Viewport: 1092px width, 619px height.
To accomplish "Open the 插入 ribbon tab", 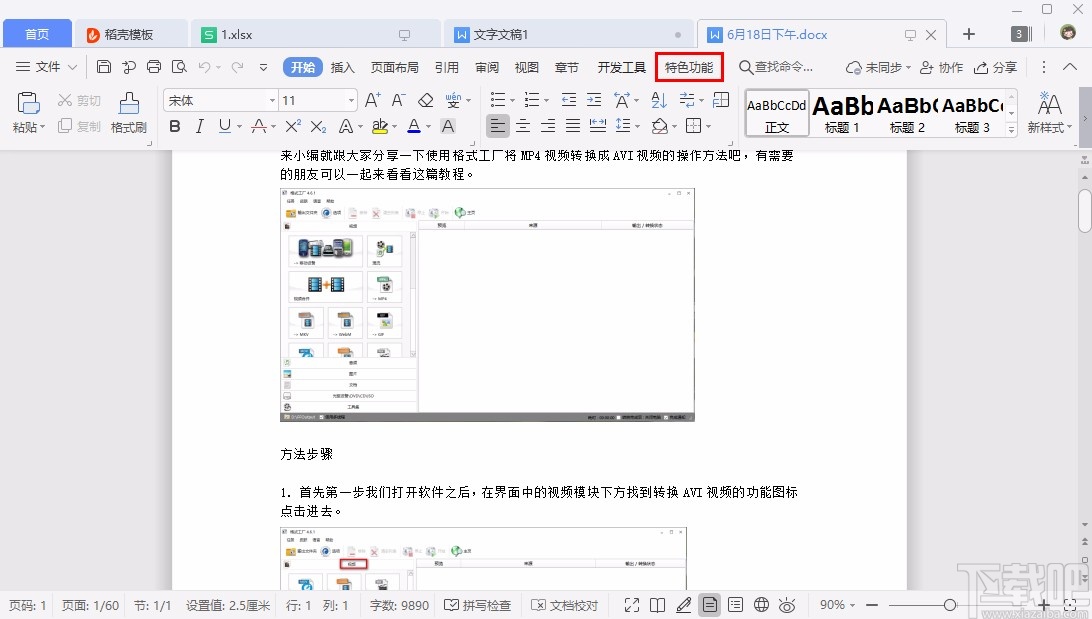I will (341, 67).
